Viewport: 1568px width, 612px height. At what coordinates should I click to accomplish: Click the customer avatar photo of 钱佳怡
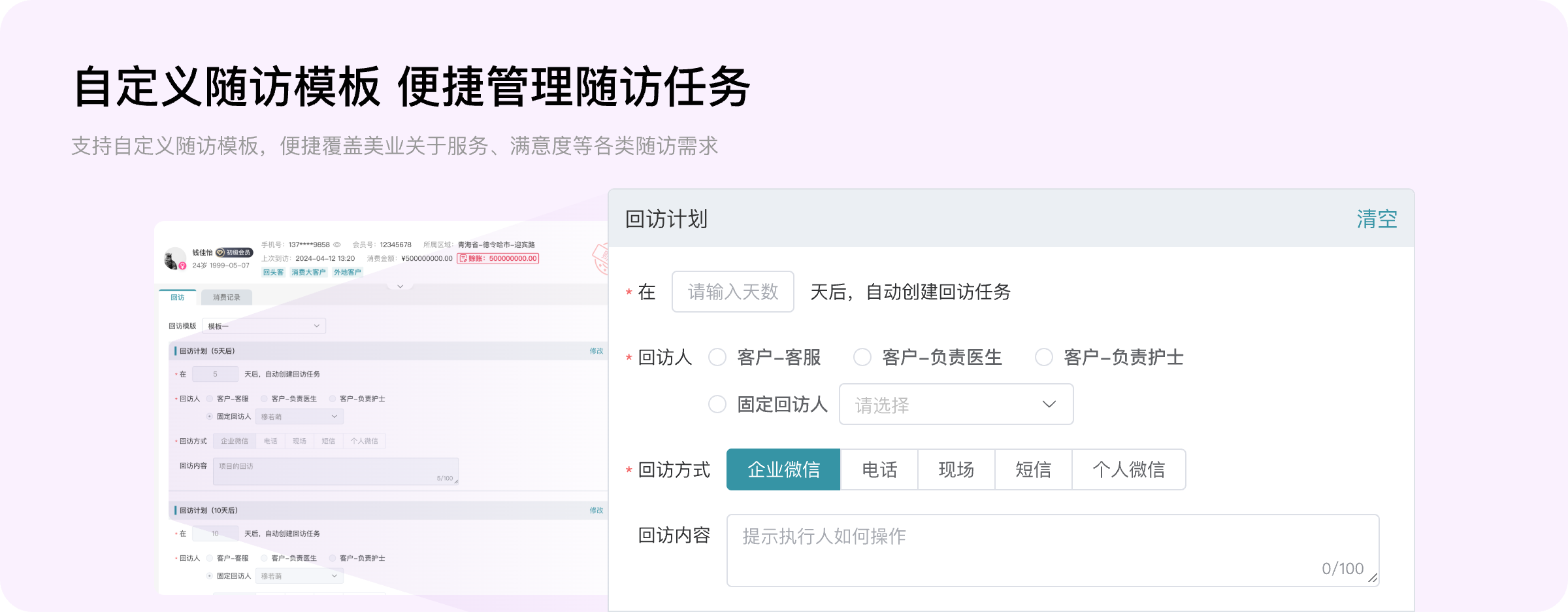[174, 258]
